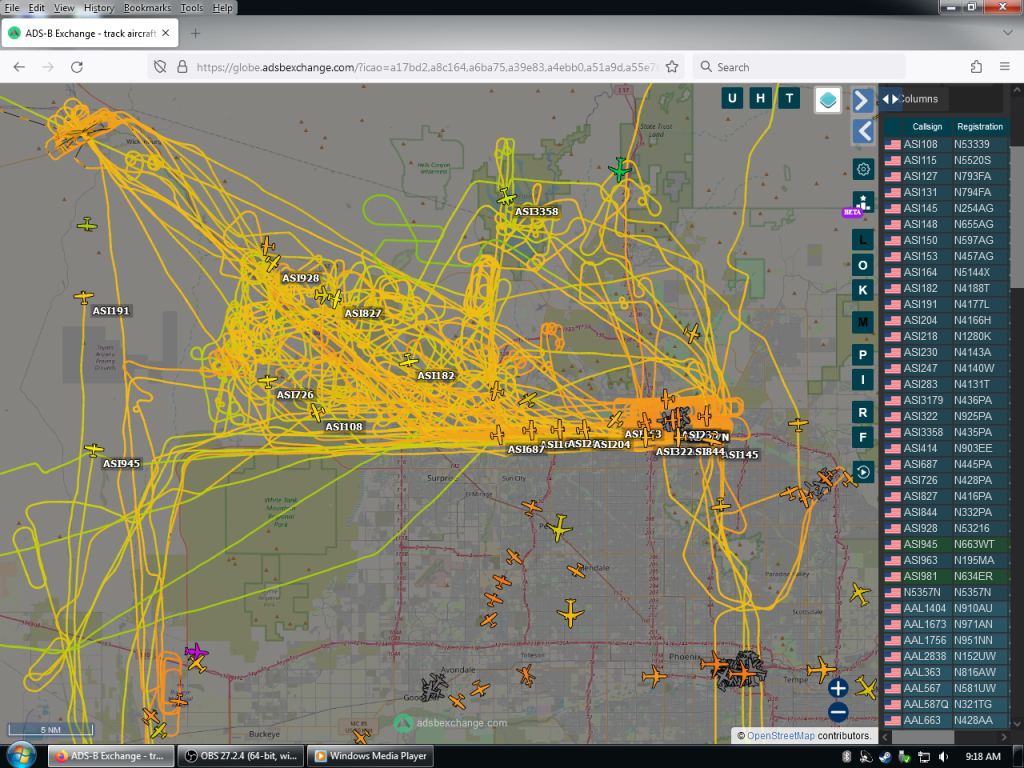Viewport: 1024px width, 768px height.
Task: Zoom in with the plus button
Action: (x=838, y=688)
